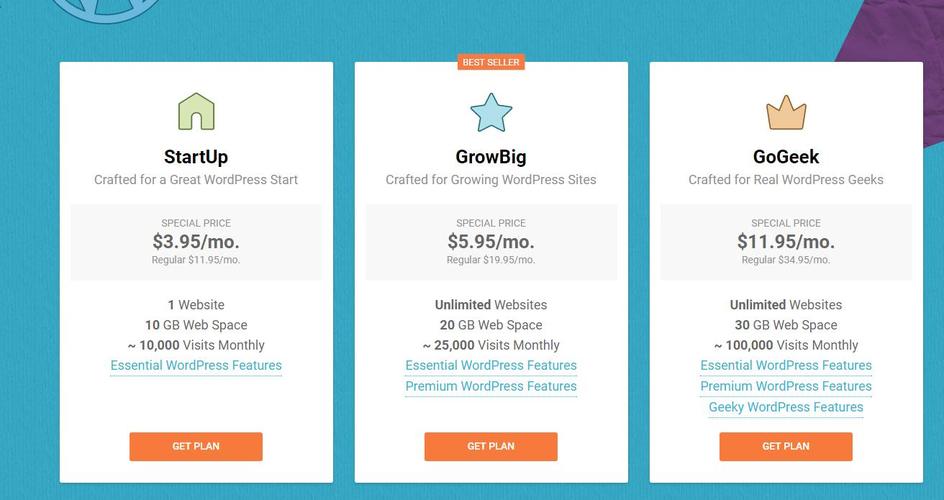View Geeky WordPress Features details
Viewport: 944px width, 500px height.
[786, 407]
